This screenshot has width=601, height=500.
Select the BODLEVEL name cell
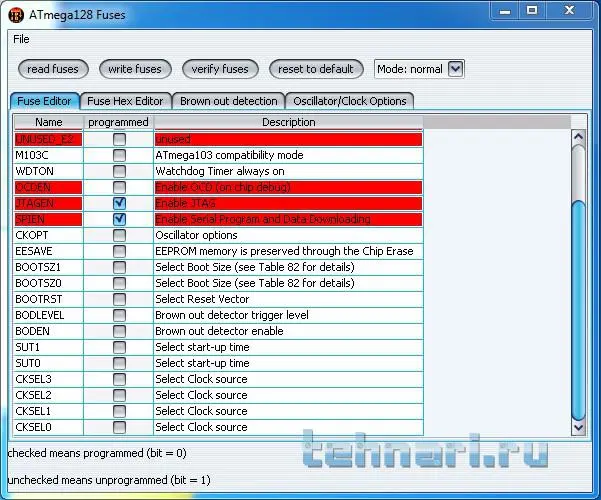pos(49,315)
